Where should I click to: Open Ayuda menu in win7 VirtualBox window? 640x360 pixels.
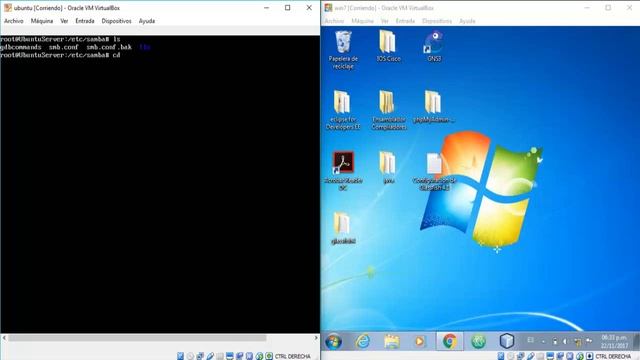467,21
